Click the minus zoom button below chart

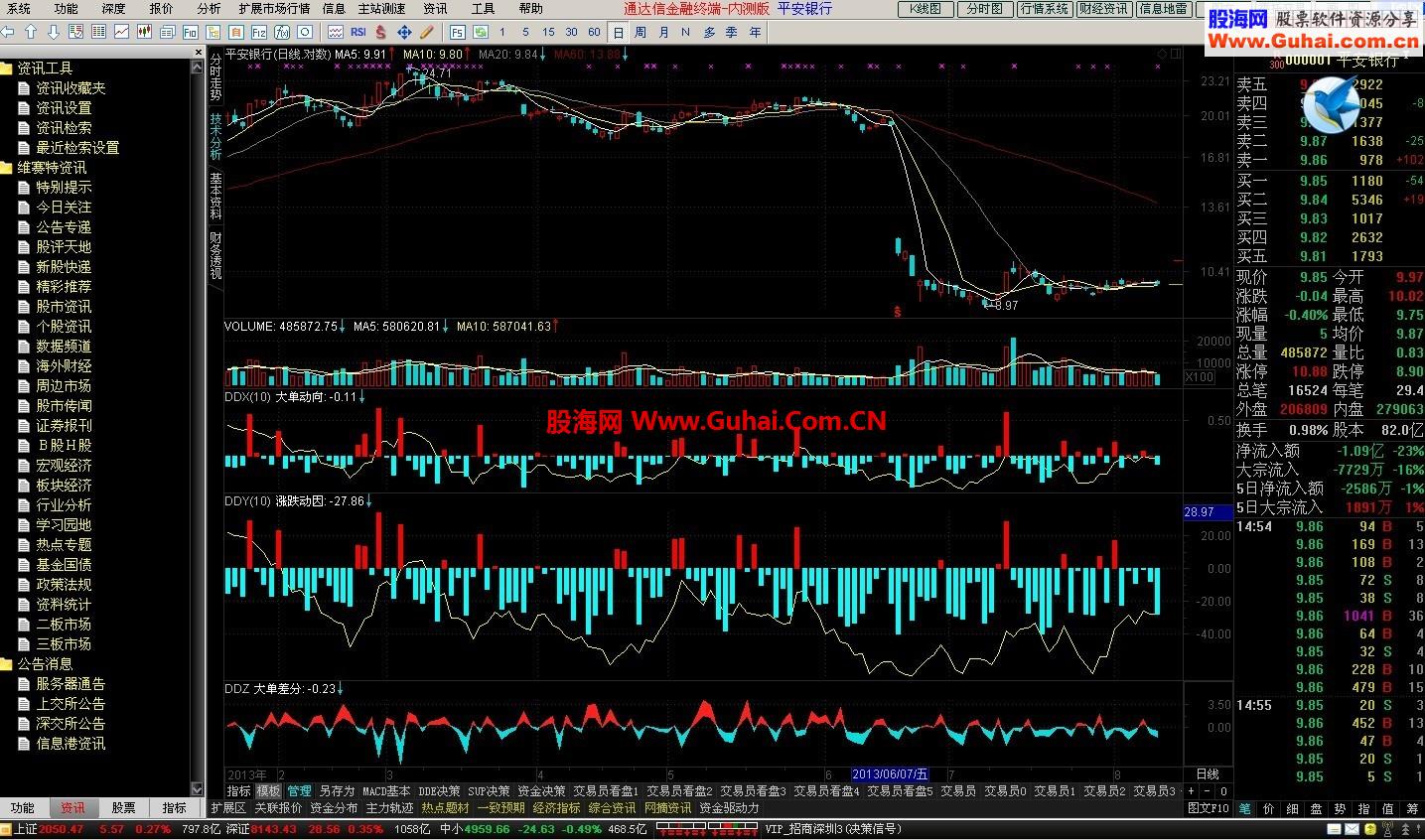(x=1208, y=791)
